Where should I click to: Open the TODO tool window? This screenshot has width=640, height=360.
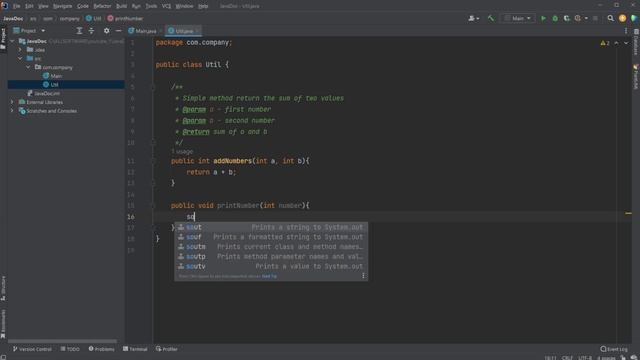tap(70, 349)
